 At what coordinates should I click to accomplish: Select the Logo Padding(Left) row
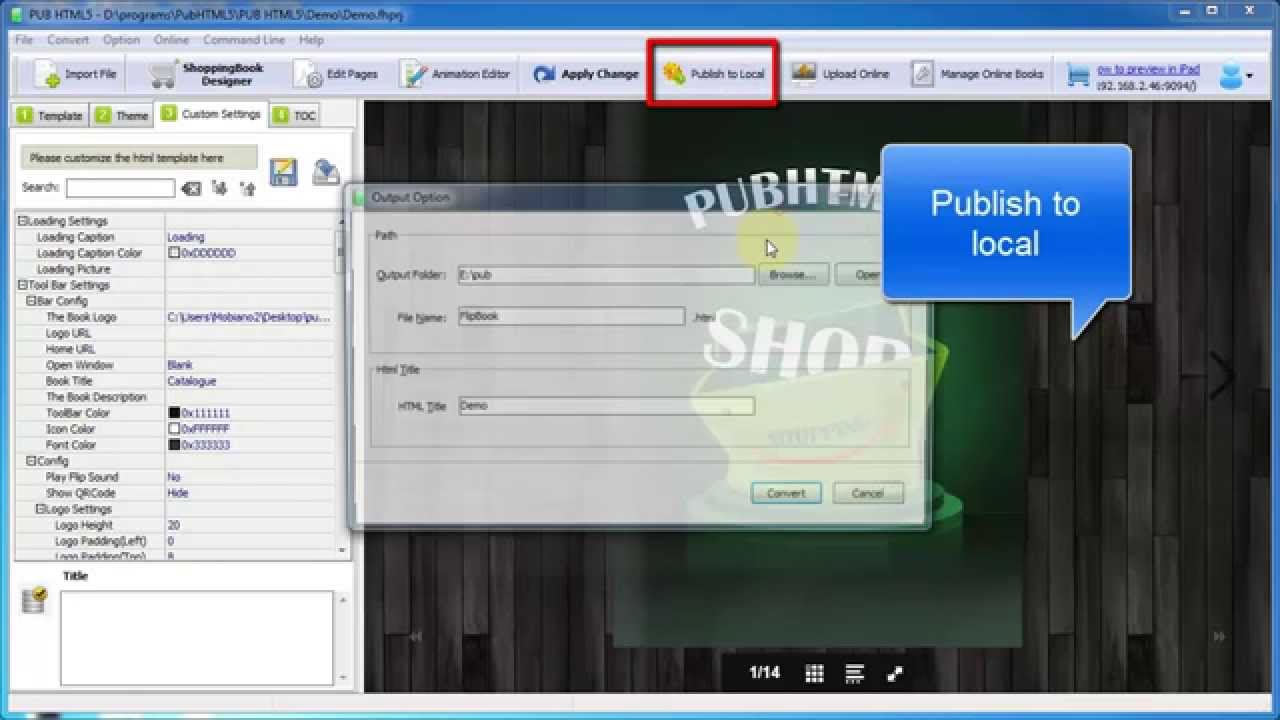click(175, 541)
